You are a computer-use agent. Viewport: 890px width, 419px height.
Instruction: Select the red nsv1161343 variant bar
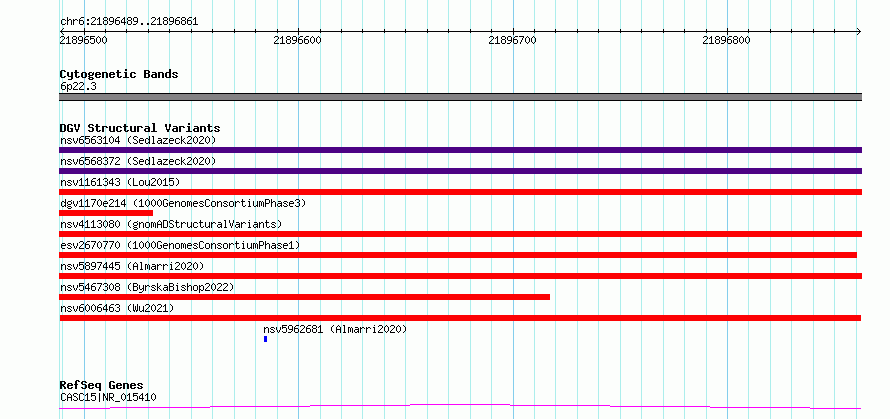(460, 192)
